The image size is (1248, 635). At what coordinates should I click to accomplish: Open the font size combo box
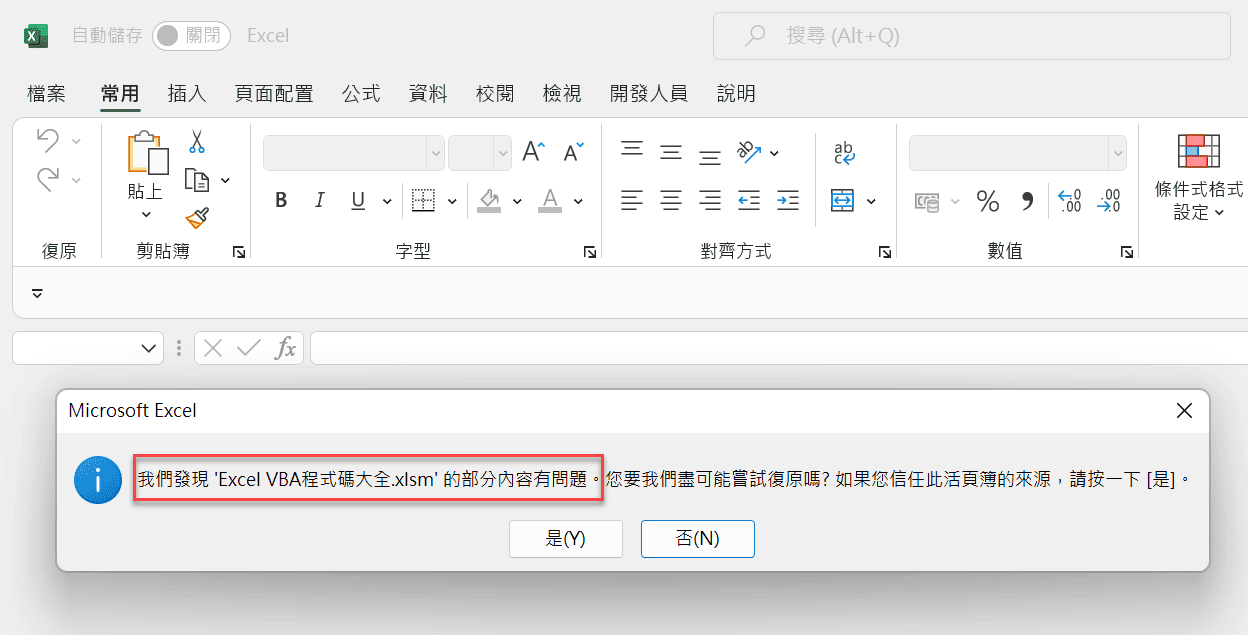480,153
